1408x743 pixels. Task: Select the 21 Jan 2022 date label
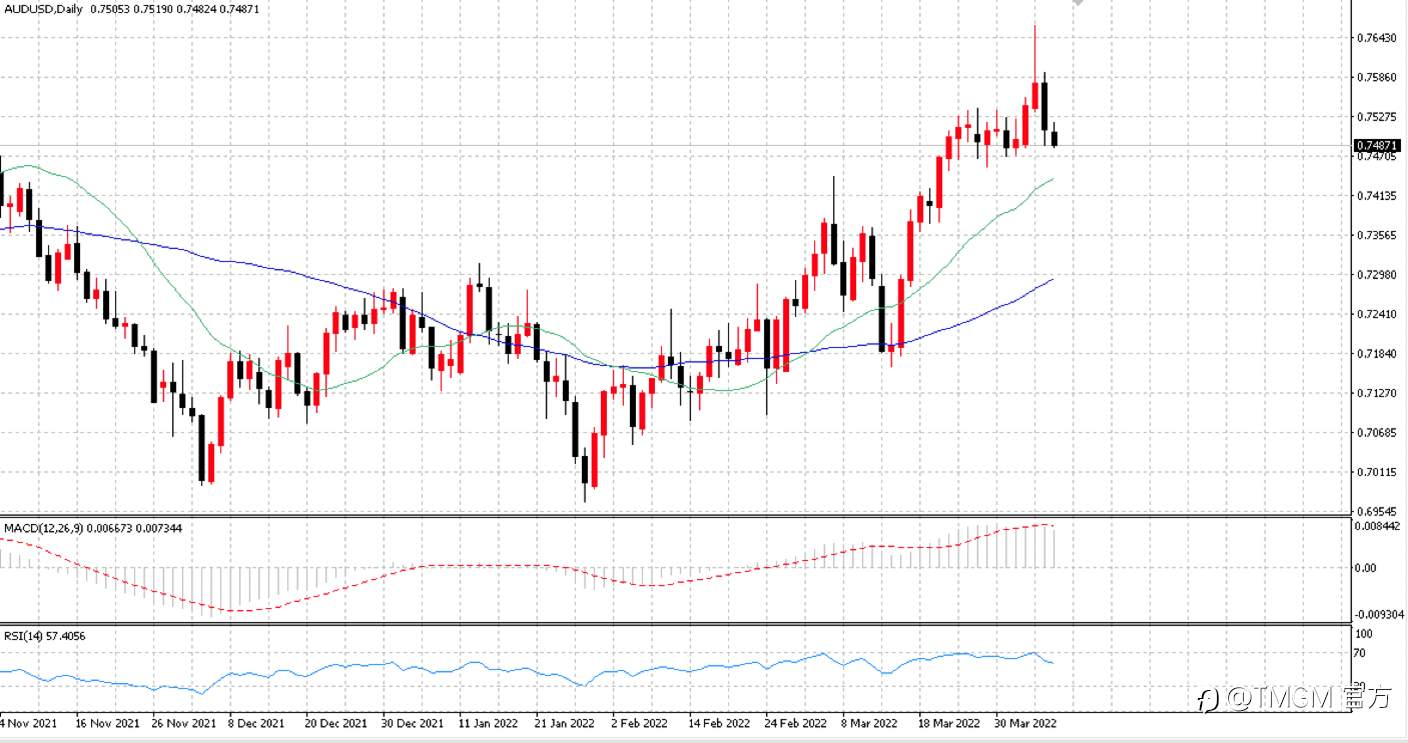click(566, 722)
